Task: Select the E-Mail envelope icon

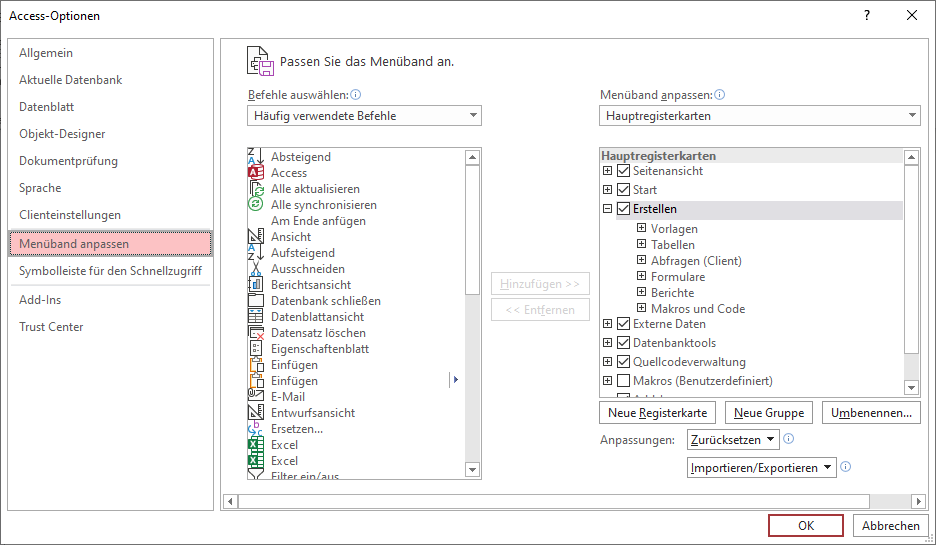Action: click(255, 396)
